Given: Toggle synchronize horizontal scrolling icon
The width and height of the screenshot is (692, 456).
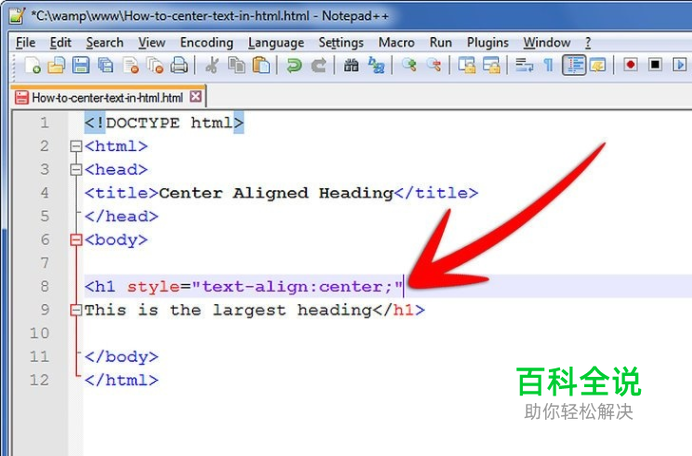Looking at the screenshot, I should point(491,65).
